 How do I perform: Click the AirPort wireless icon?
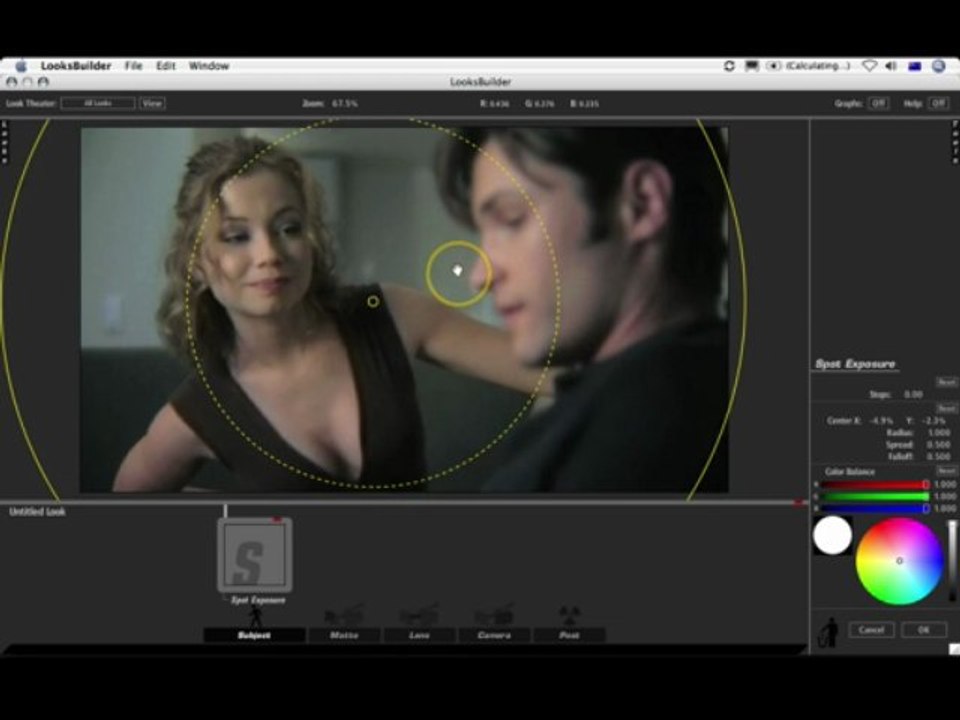869,66
